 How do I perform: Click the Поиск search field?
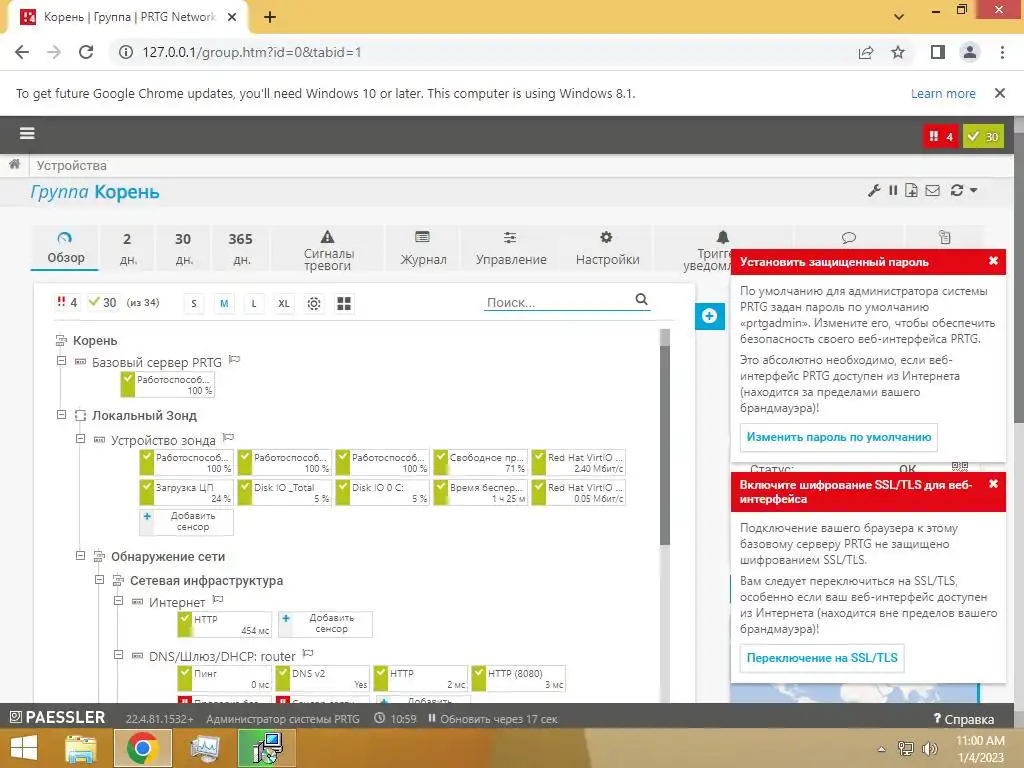click(x=557, y=302)
